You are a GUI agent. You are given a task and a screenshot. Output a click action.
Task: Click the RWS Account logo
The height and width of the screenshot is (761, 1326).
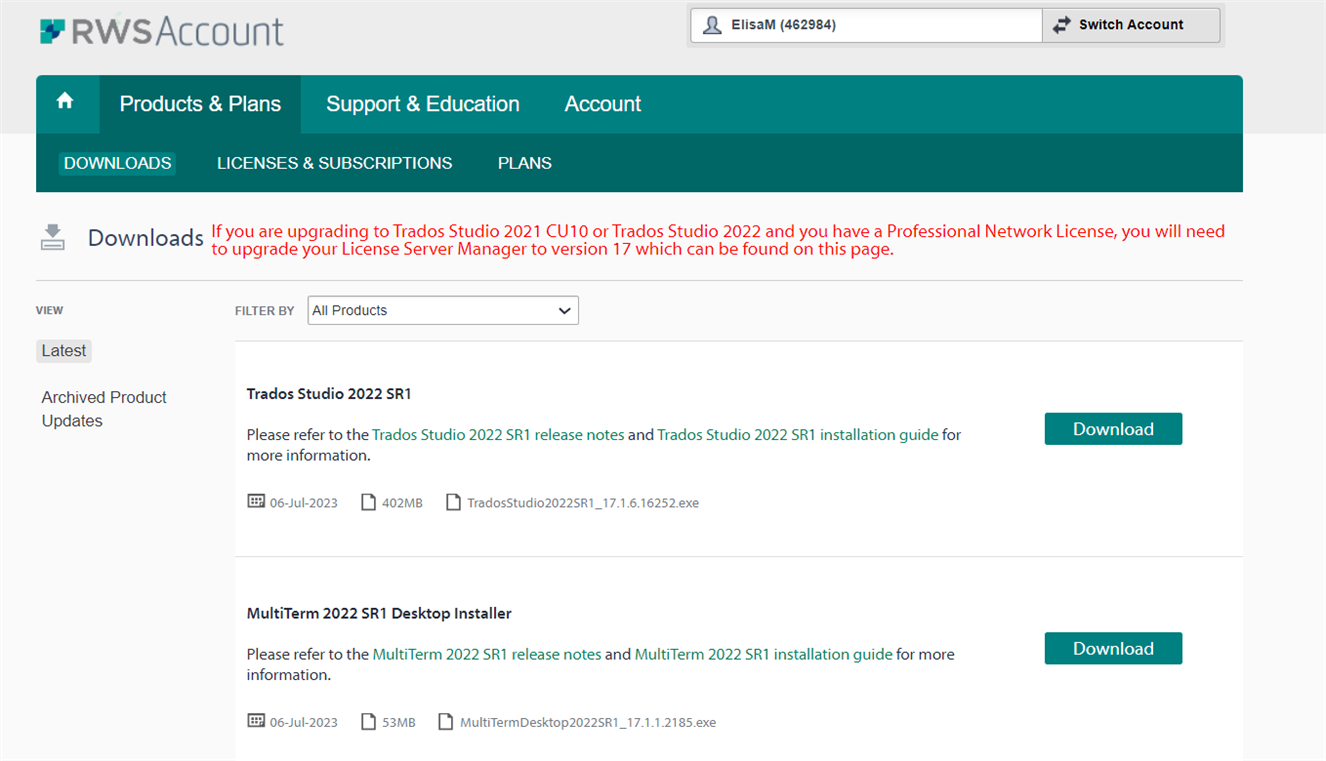coord(162,31)
